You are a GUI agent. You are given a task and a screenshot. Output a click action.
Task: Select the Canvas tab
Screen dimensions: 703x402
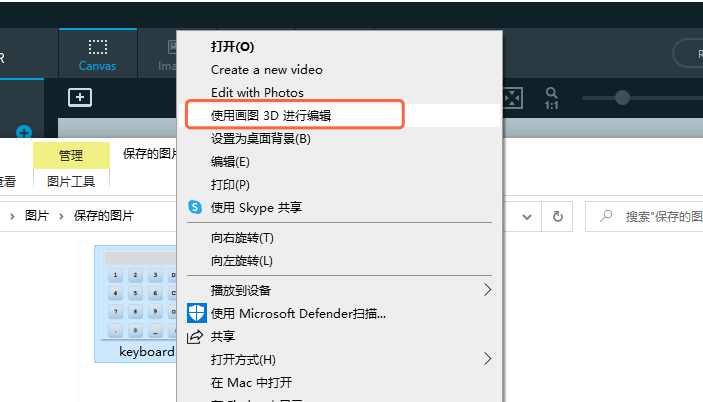click(98, 54)
